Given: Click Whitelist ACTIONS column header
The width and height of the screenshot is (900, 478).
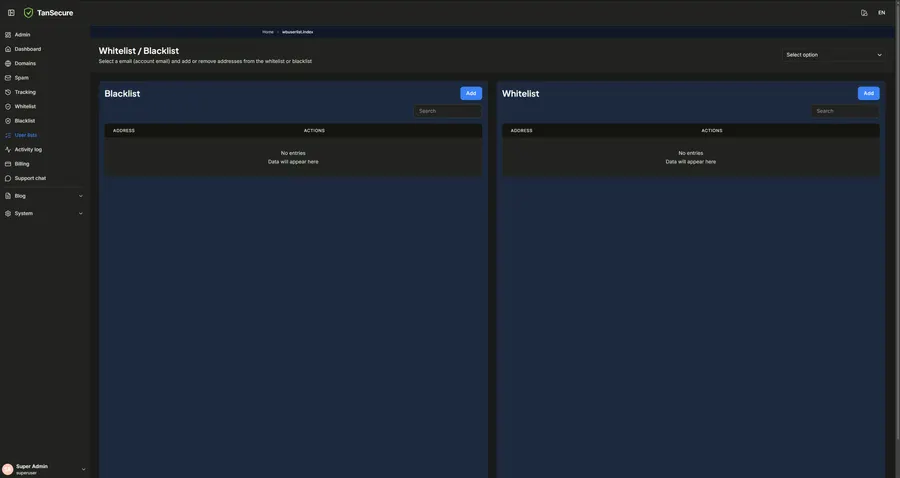Looking at the screenshot, I should pos(712,131).
